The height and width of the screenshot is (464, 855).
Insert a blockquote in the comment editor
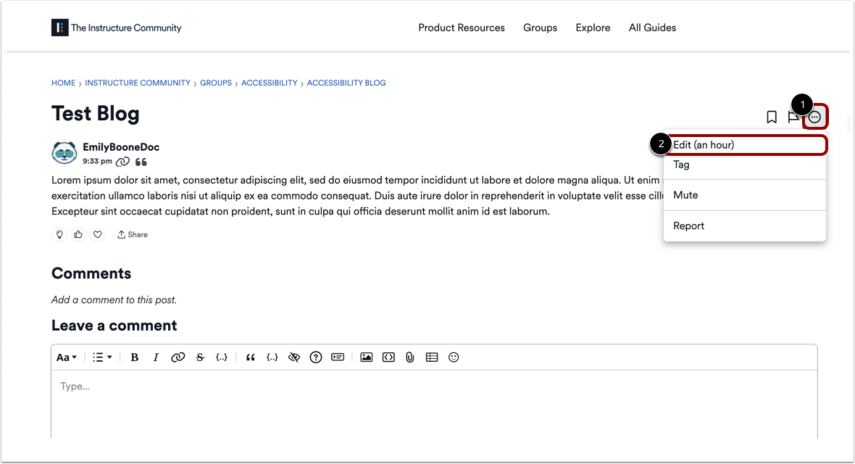click(250, 357)
